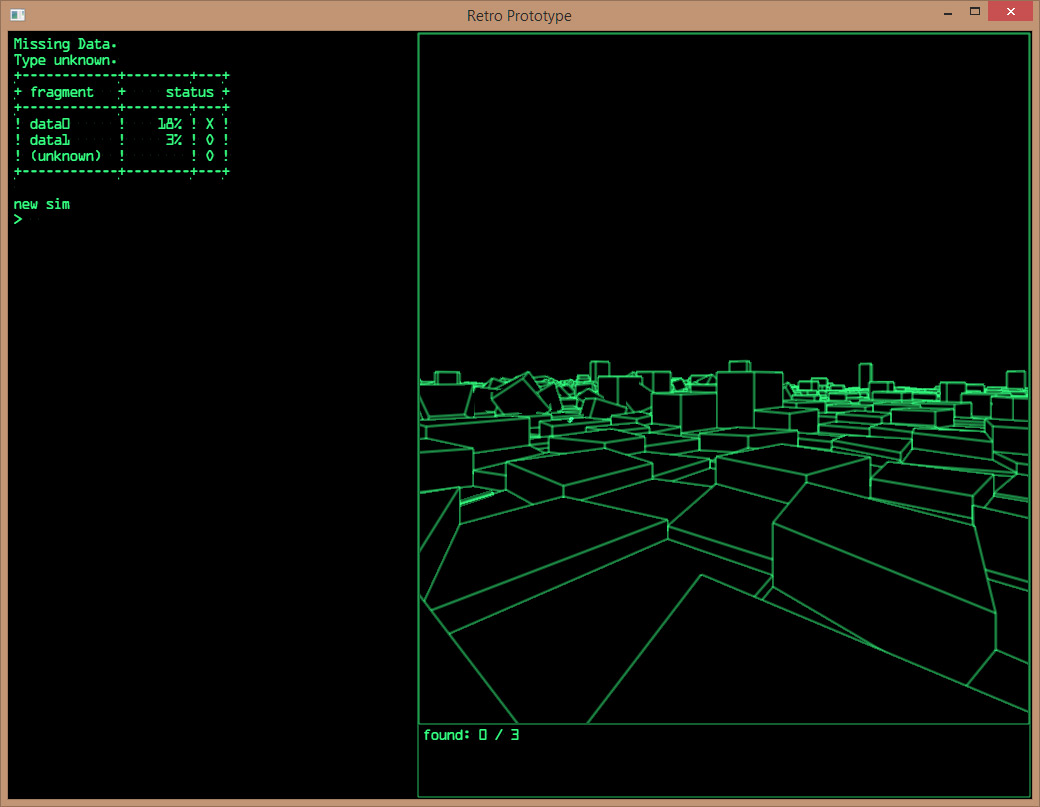Click the Retro Prototype window title

pyautogui.click(x=519, y=15)
